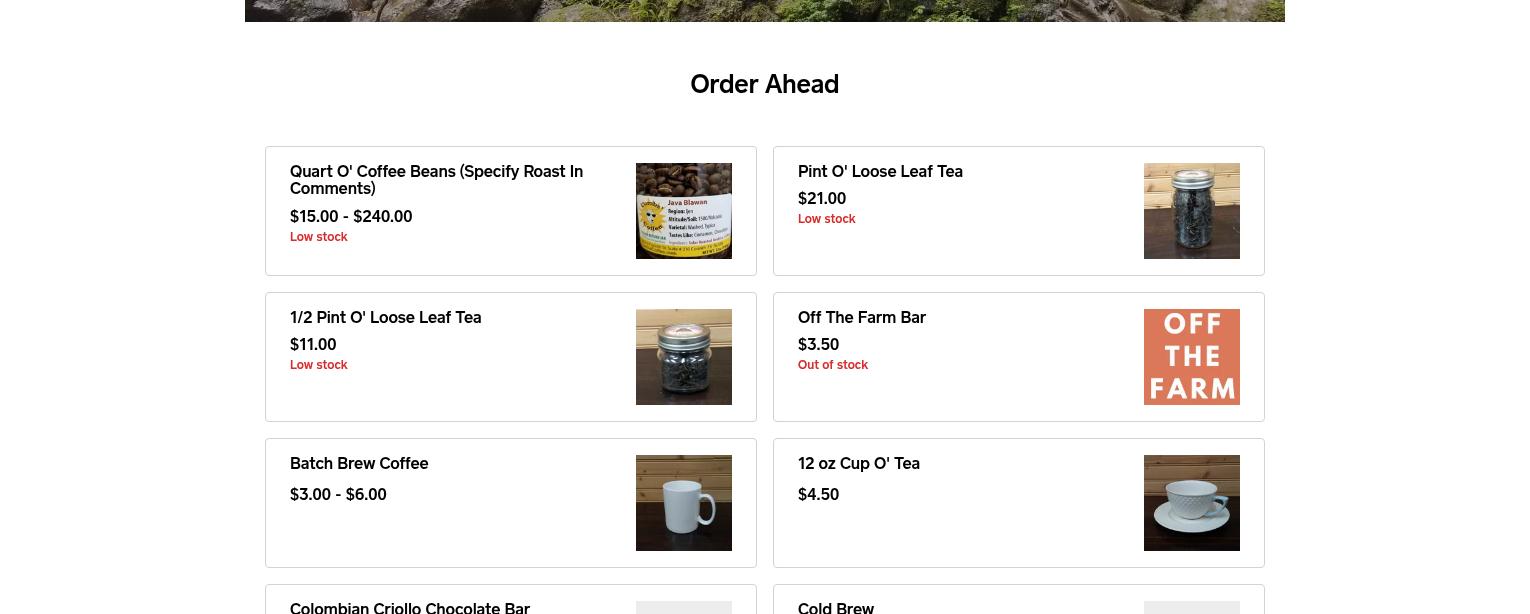1530x614 pixels.
Task: Click the $4.50 tea price
Action: 818,494
